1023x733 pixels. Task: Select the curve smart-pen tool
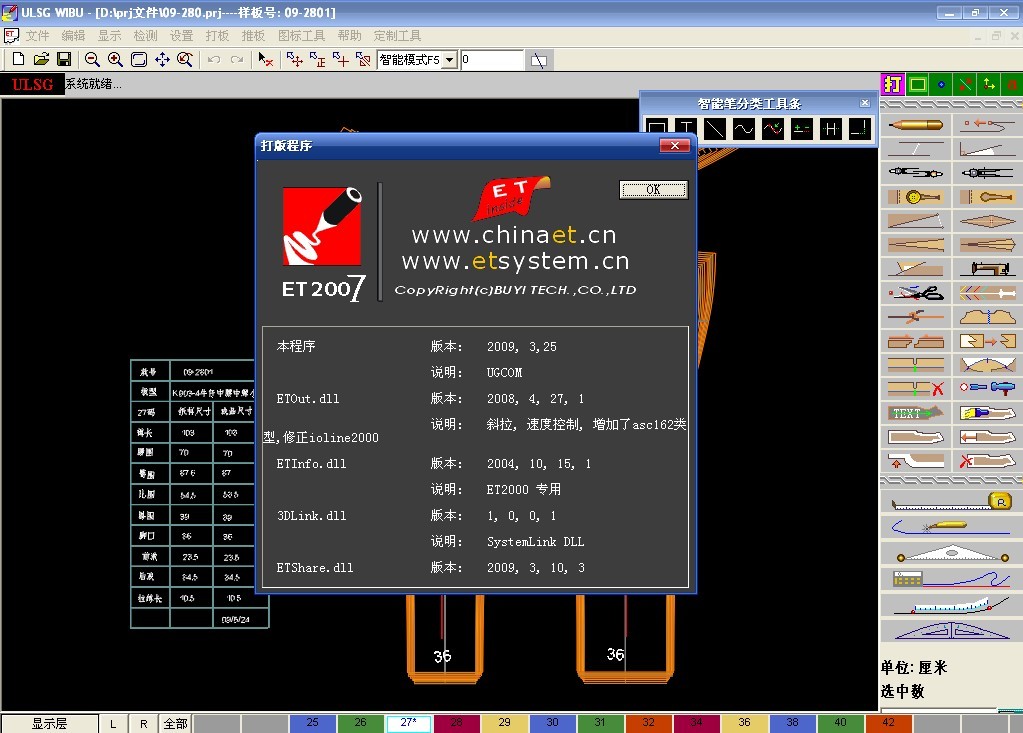point(743,128)
